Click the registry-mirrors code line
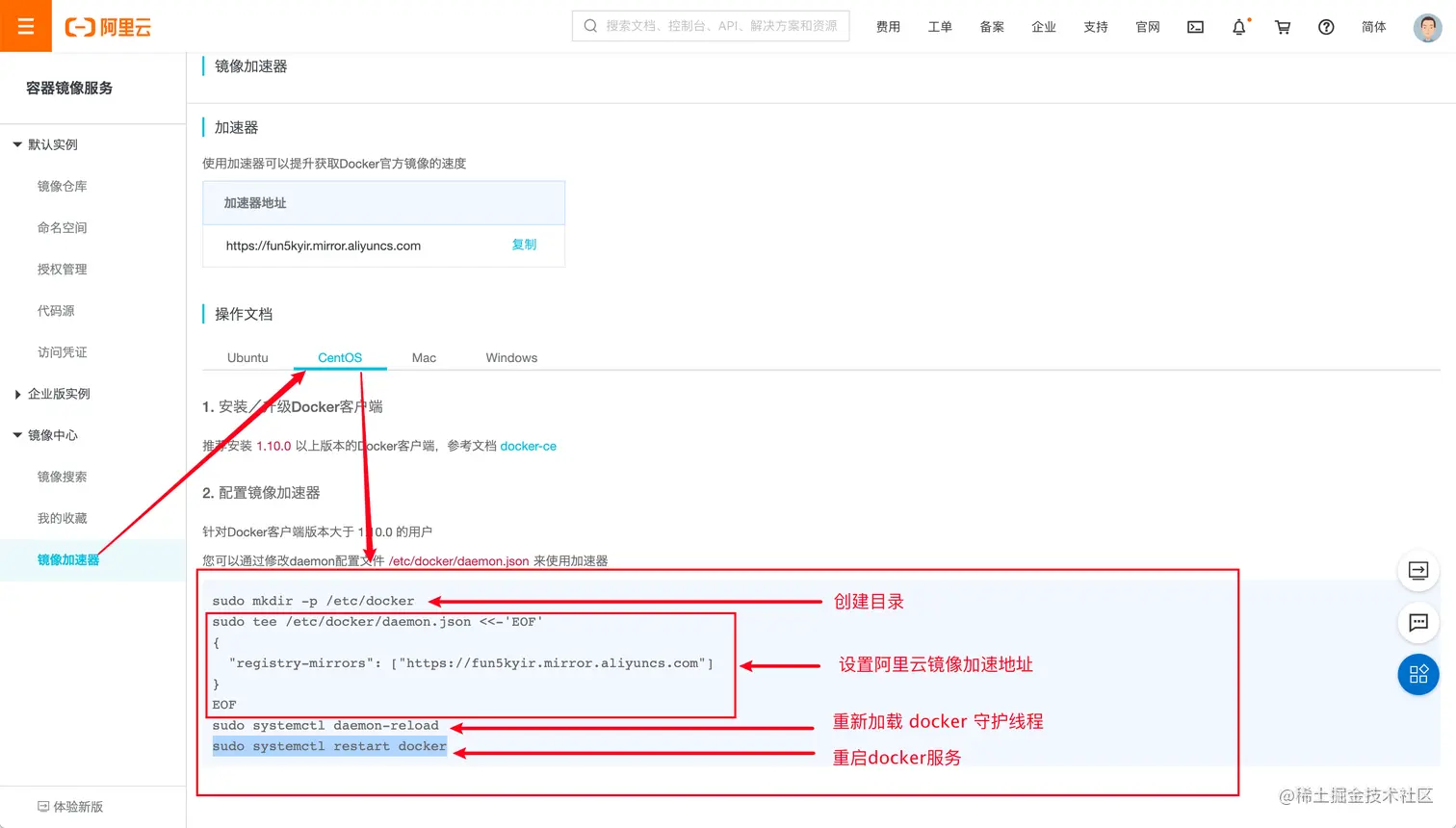The height and width of the screenshot is (828, 1456). point(471,663)
